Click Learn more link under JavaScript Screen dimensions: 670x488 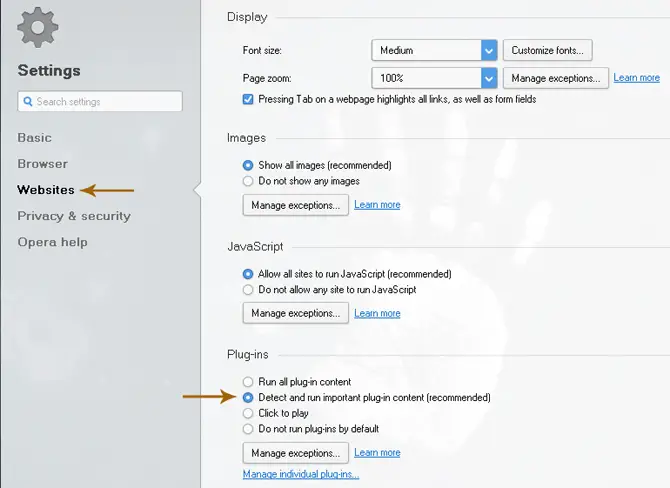click(x=377, y=313)
